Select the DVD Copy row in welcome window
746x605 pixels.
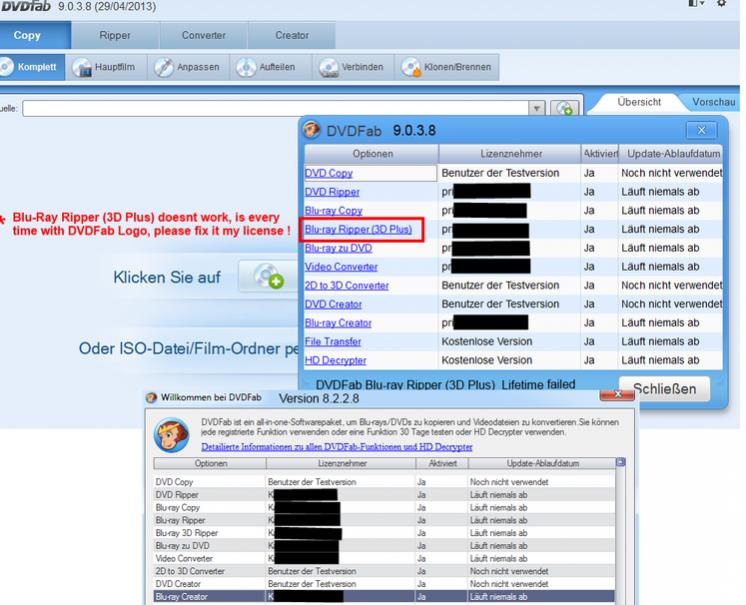pos(384,482)
